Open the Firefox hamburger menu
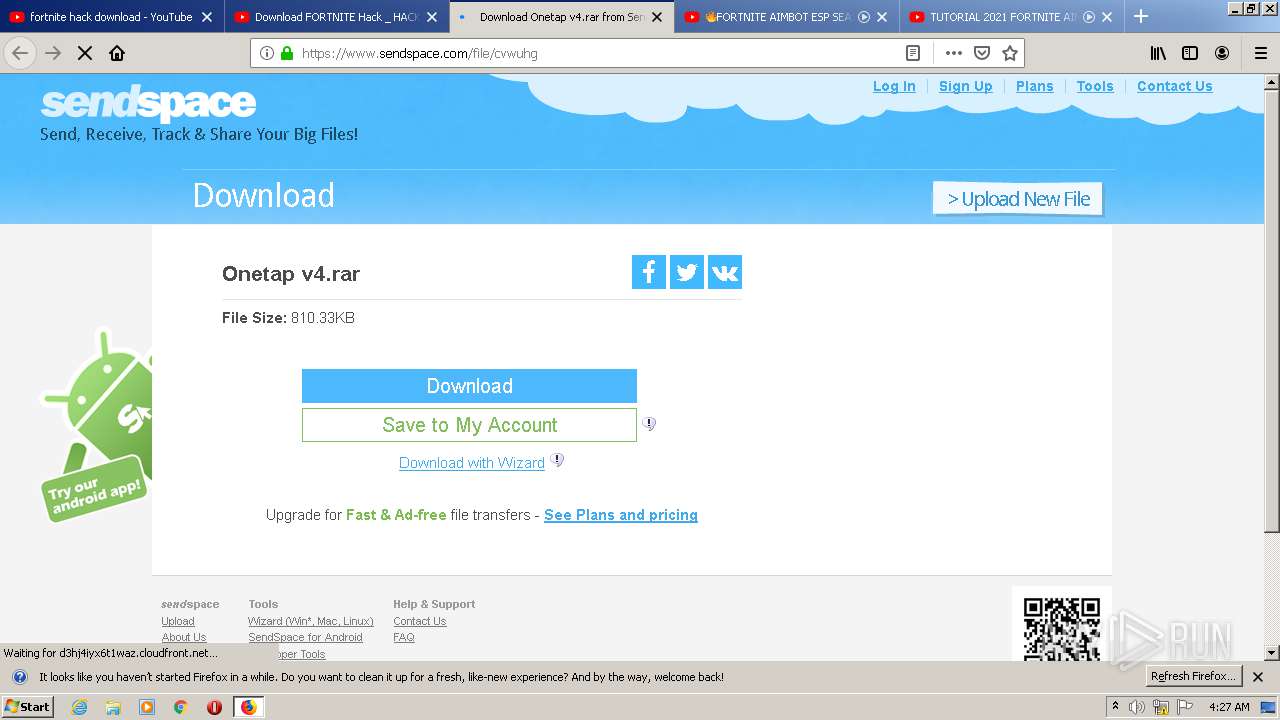 (1261, 53)
